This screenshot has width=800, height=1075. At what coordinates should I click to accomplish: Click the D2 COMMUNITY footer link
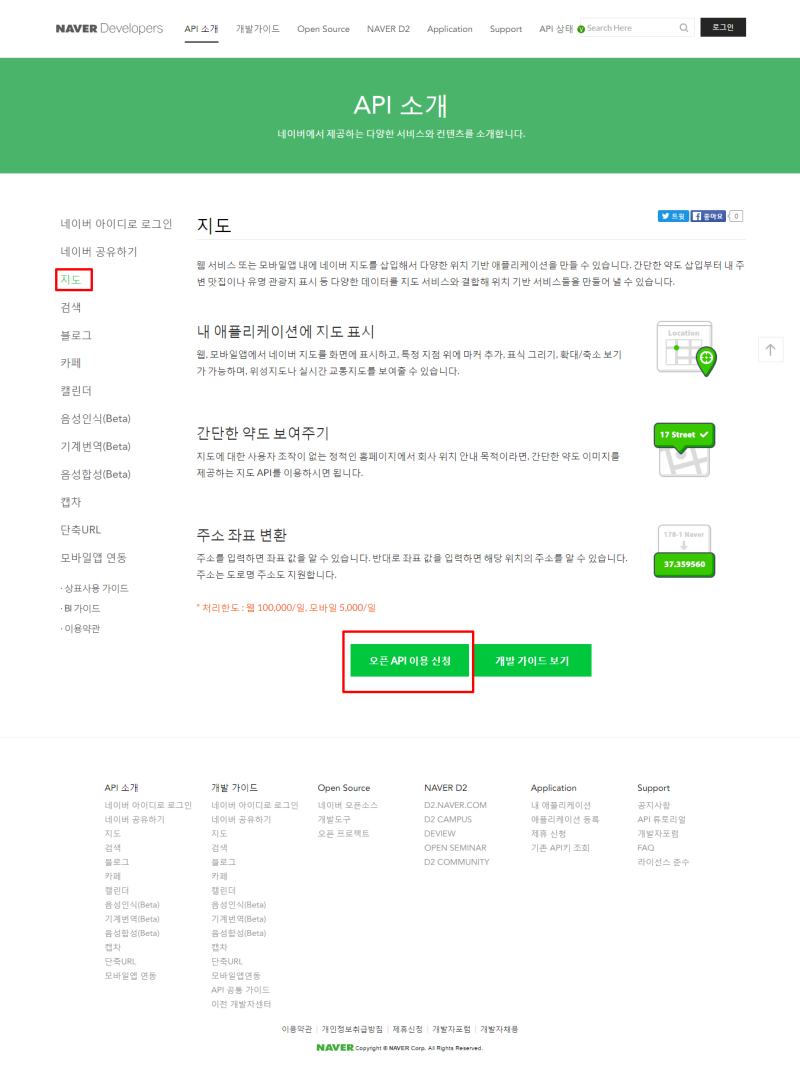457,862
